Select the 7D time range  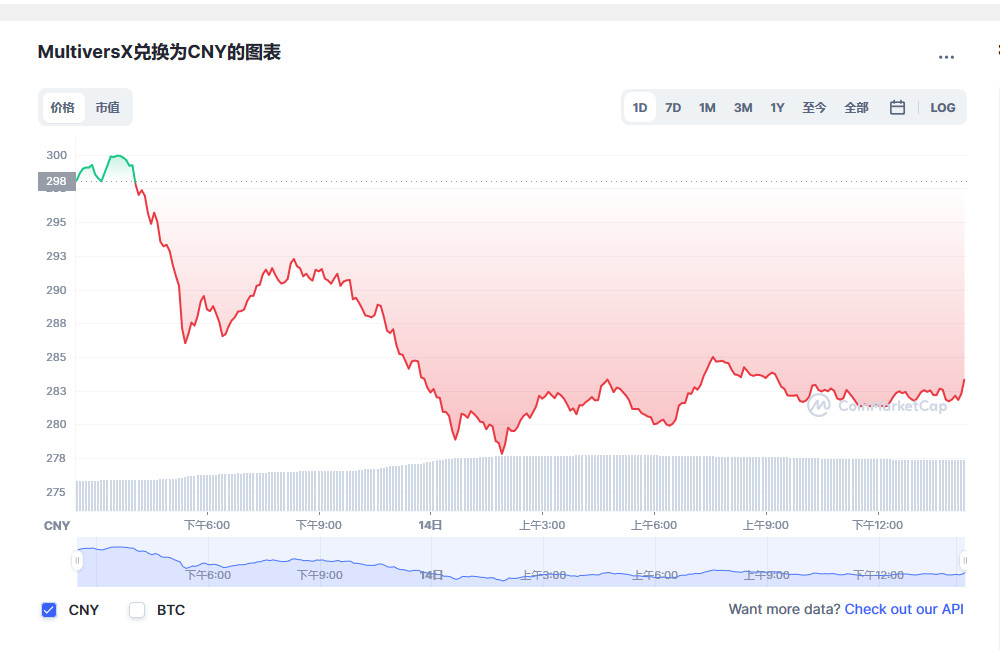673,108
